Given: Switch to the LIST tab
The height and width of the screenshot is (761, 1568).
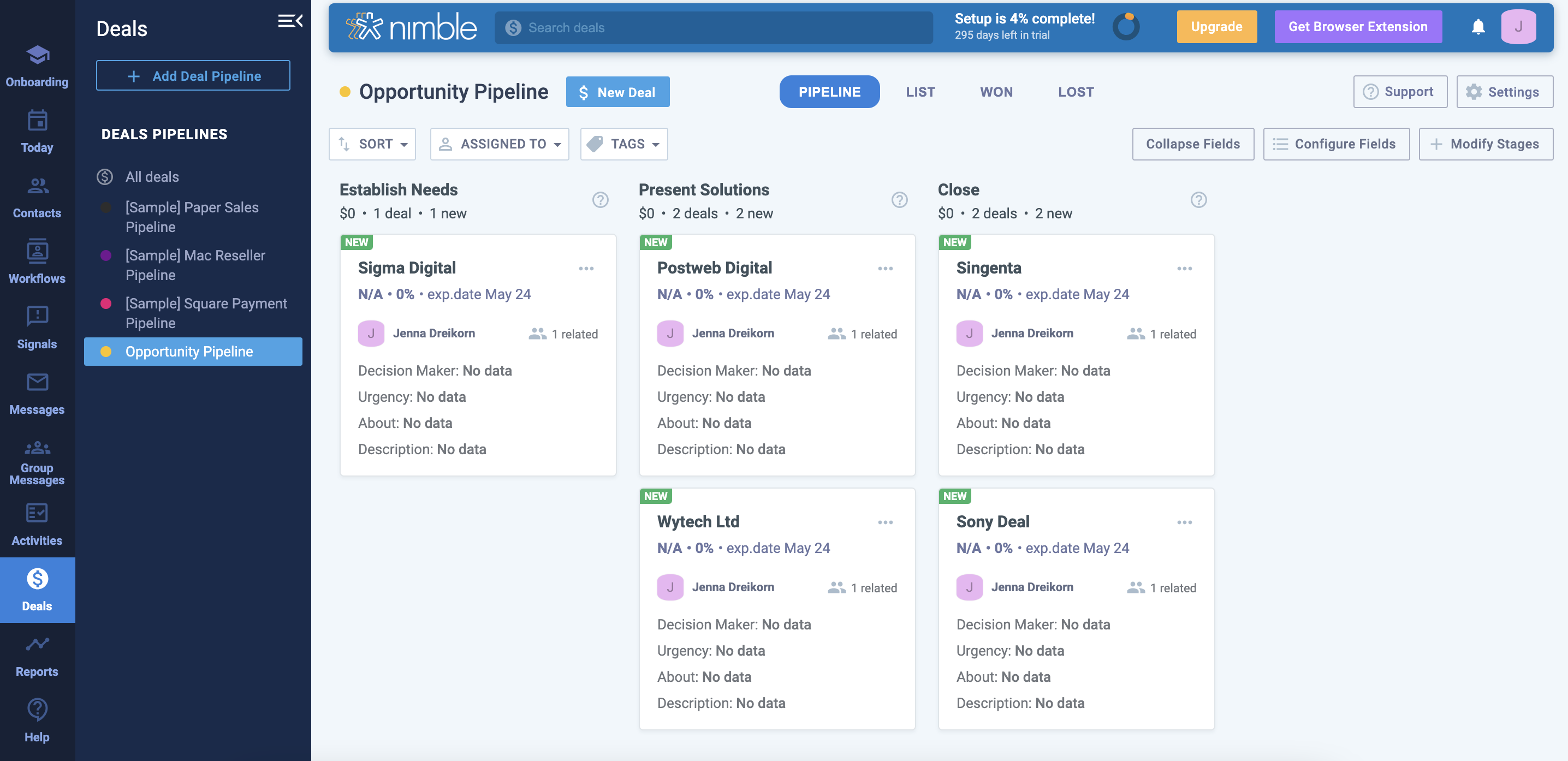Looking at the screenshot, I should (x=920, y=92).
